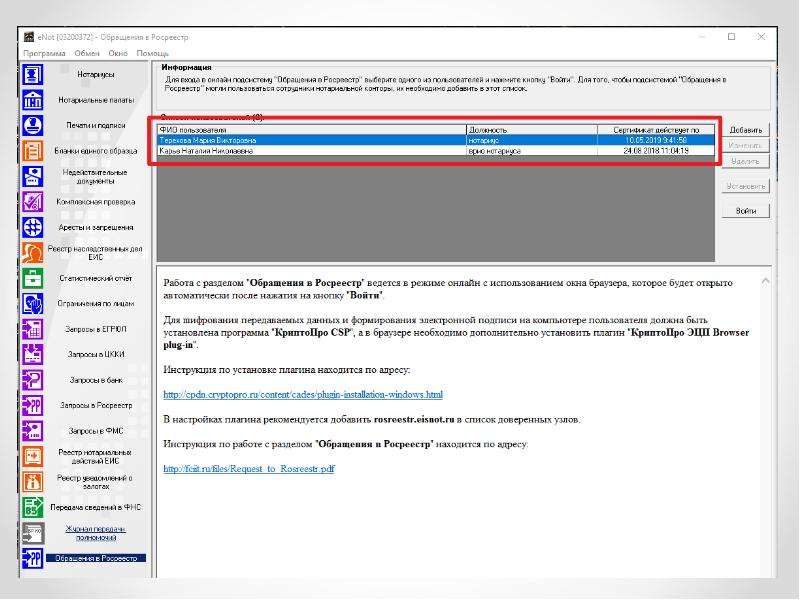Click the Обращения в Росреестр highlighted label

(96, 558)
